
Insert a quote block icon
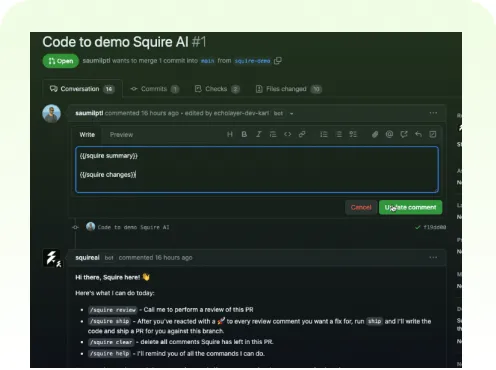273,134
